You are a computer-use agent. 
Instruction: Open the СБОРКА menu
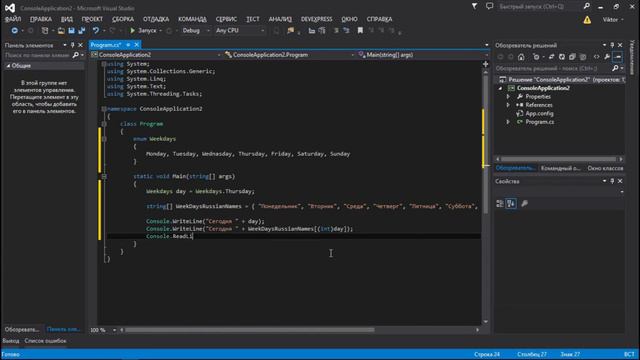click(123, 19)
